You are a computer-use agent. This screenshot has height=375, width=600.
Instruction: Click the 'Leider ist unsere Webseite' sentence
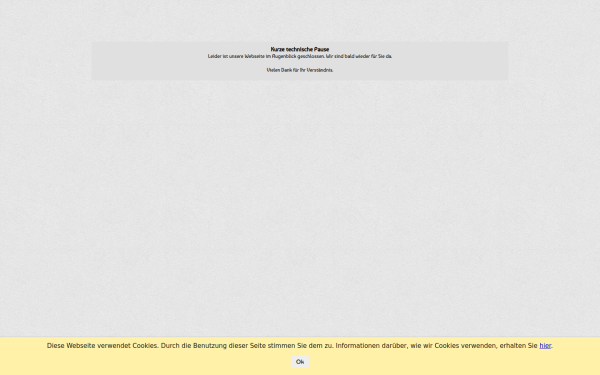(300, 56)
